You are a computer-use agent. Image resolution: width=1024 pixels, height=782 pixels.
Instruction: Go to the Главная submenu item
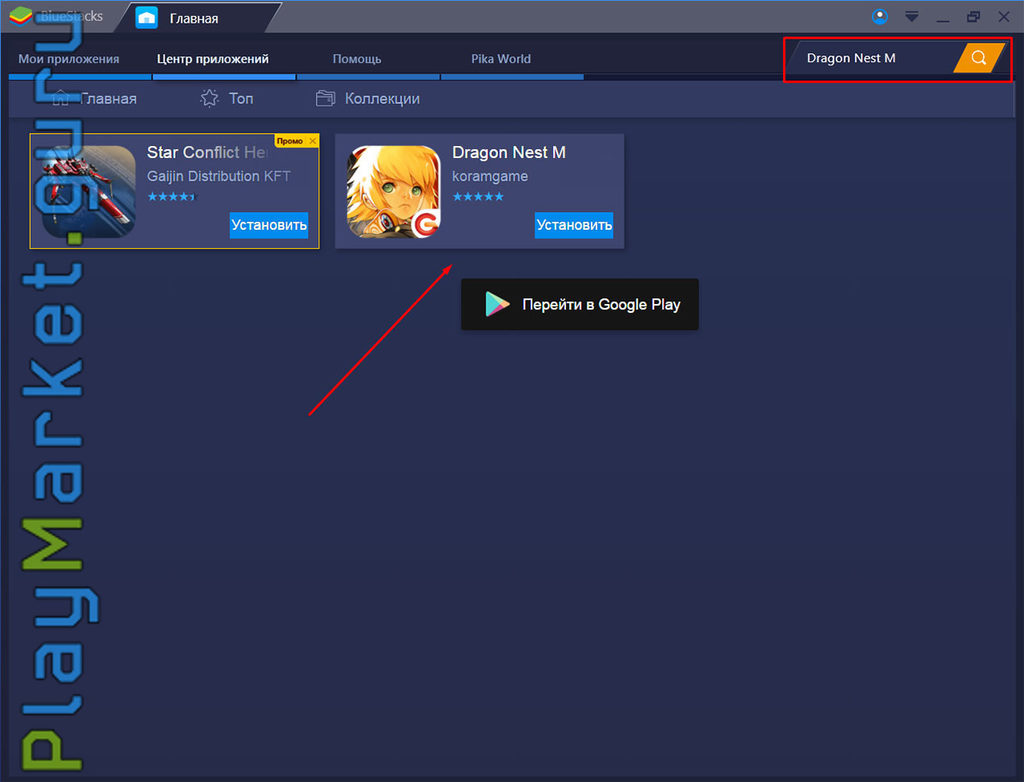click(95, 99)
